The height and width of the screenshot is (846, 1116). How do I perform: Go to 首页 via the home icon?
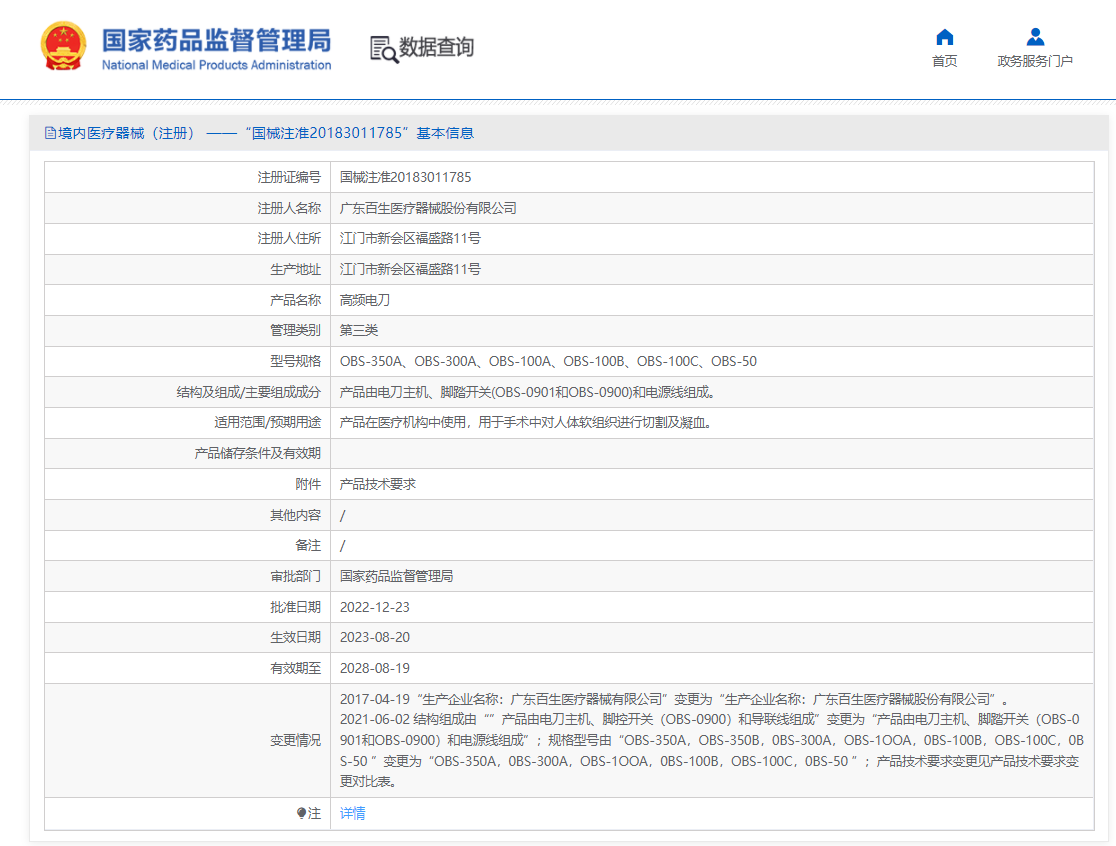944,37
